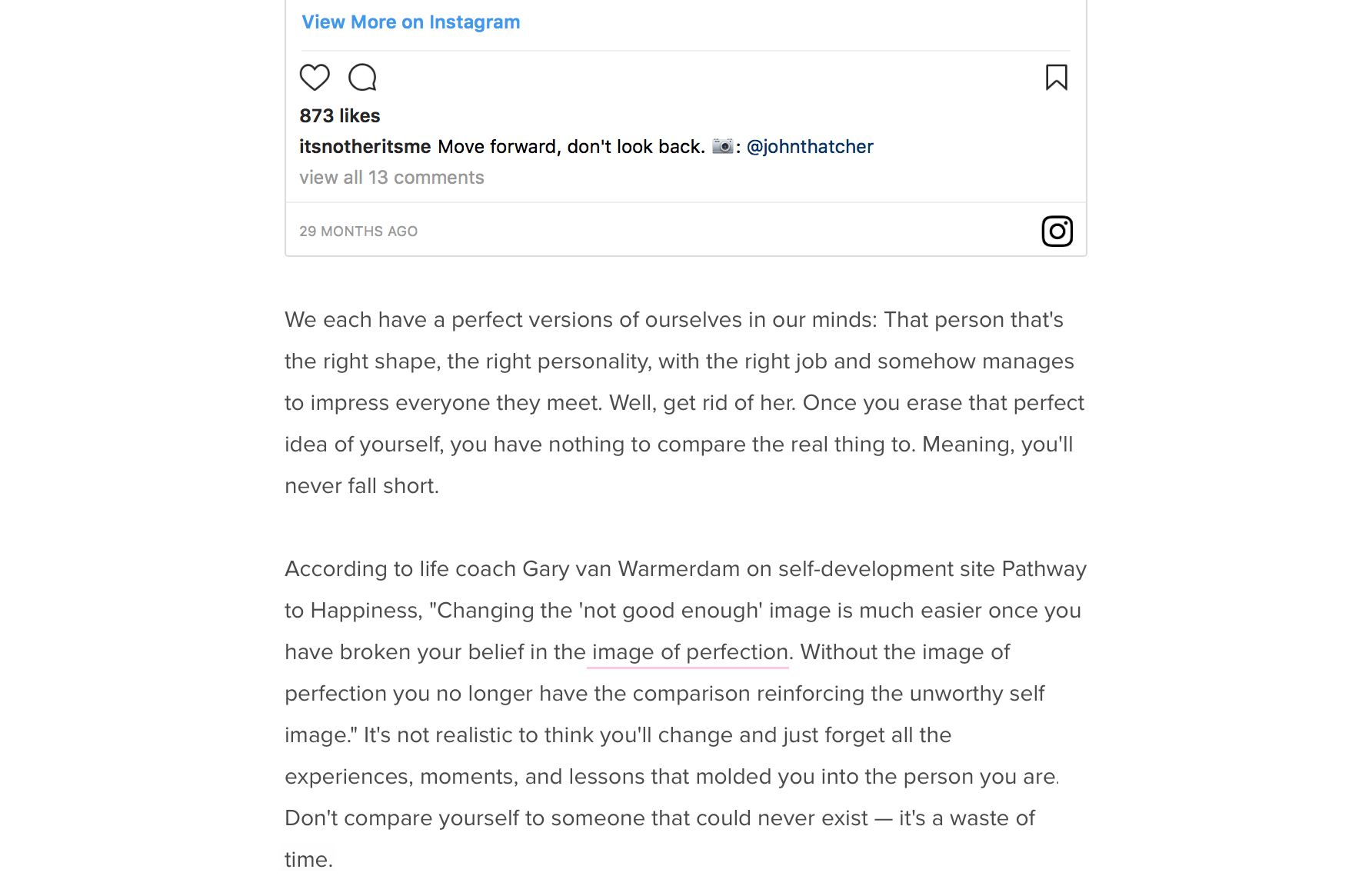Viewport: 1372px width, 886px height.
Task: Click the sentence starting Don't compare yourself
Action: [660, 839]
